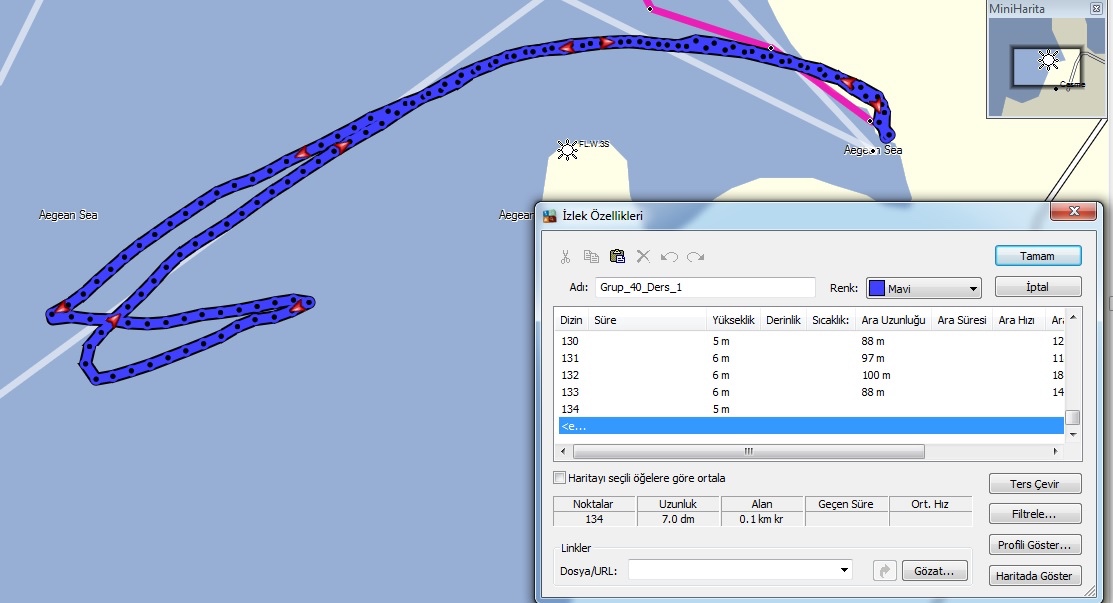The width and height of the screenshot is (1113, 603).
Task: Click the down arrow of the track table's vertical scrollbar
Action: pos(1073,434)
